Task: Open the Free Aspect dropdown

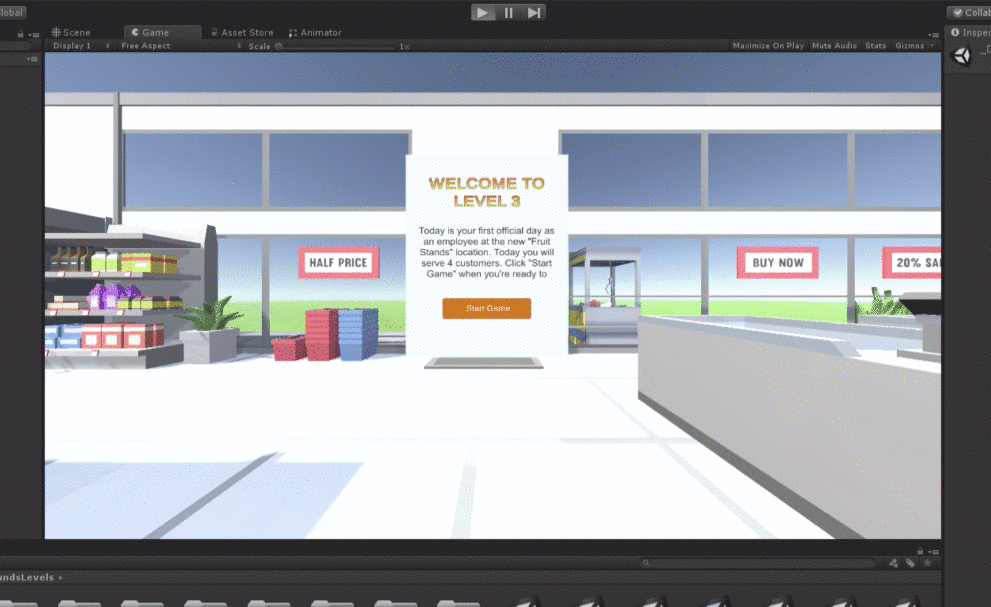Action: (150, 46)
